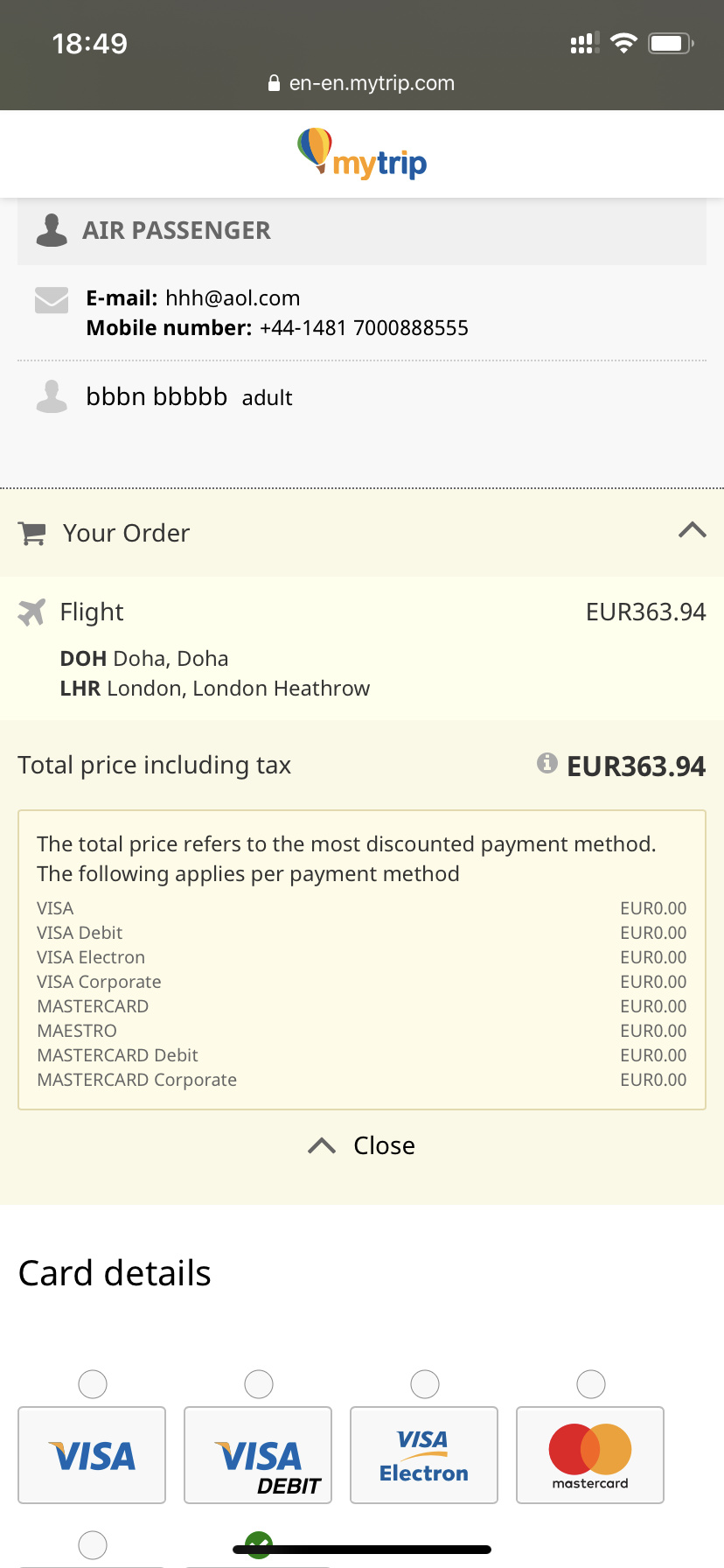Tap the en-en.mytrip.com address bar
The image size is (724, 1568).
pos(362,83)
